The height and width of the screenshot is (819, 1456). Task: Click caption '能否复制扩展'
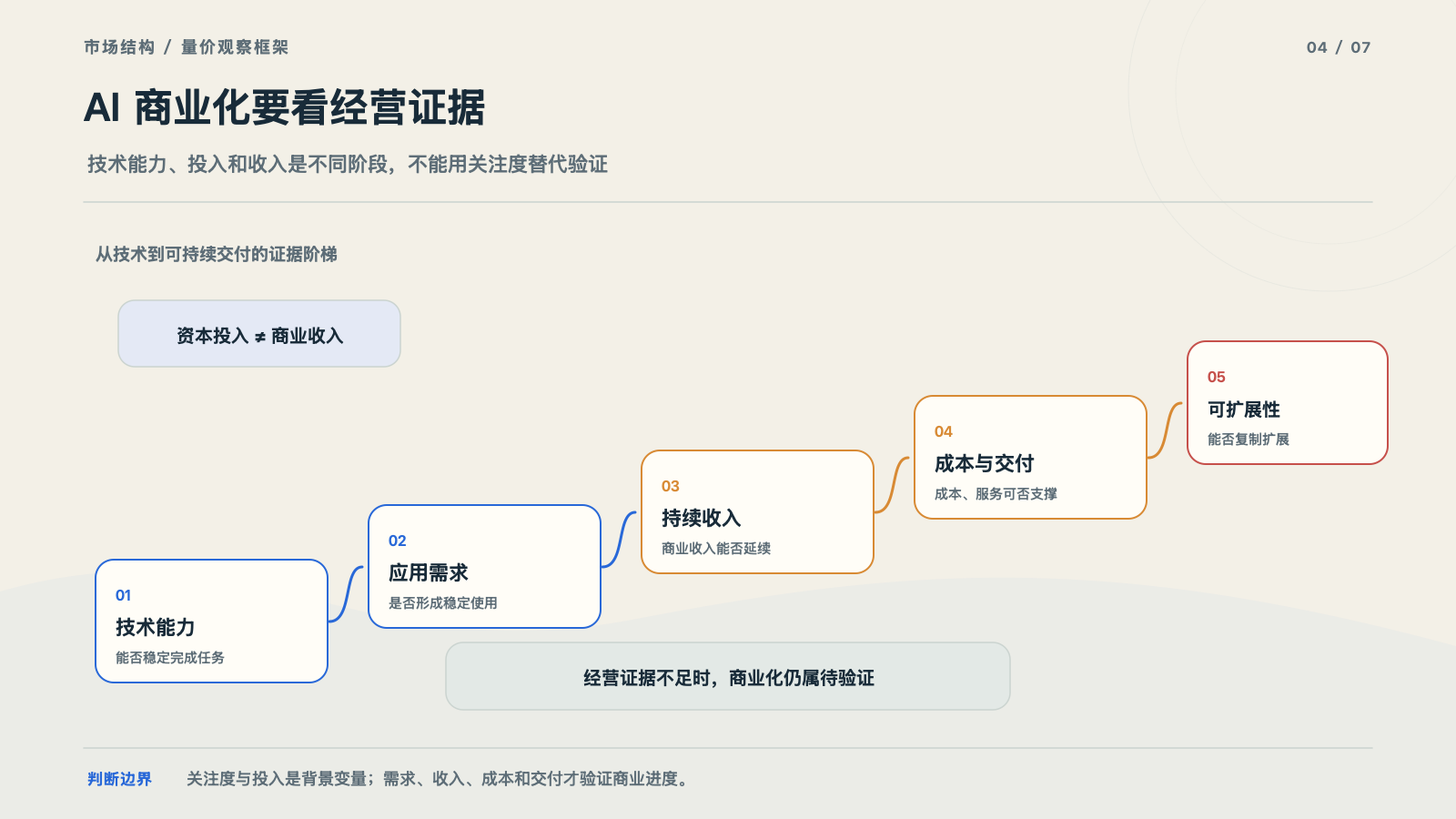pos(1249,439)
